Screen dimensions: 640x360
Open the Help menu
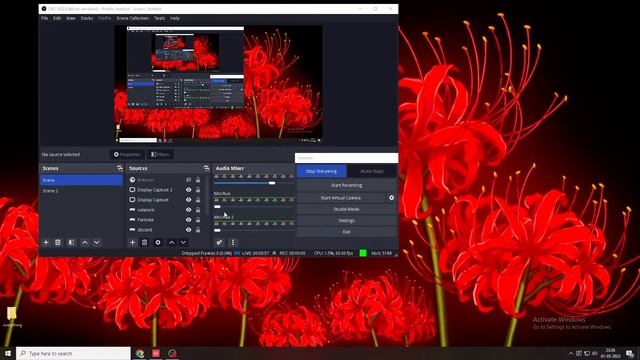click(175, 18)
